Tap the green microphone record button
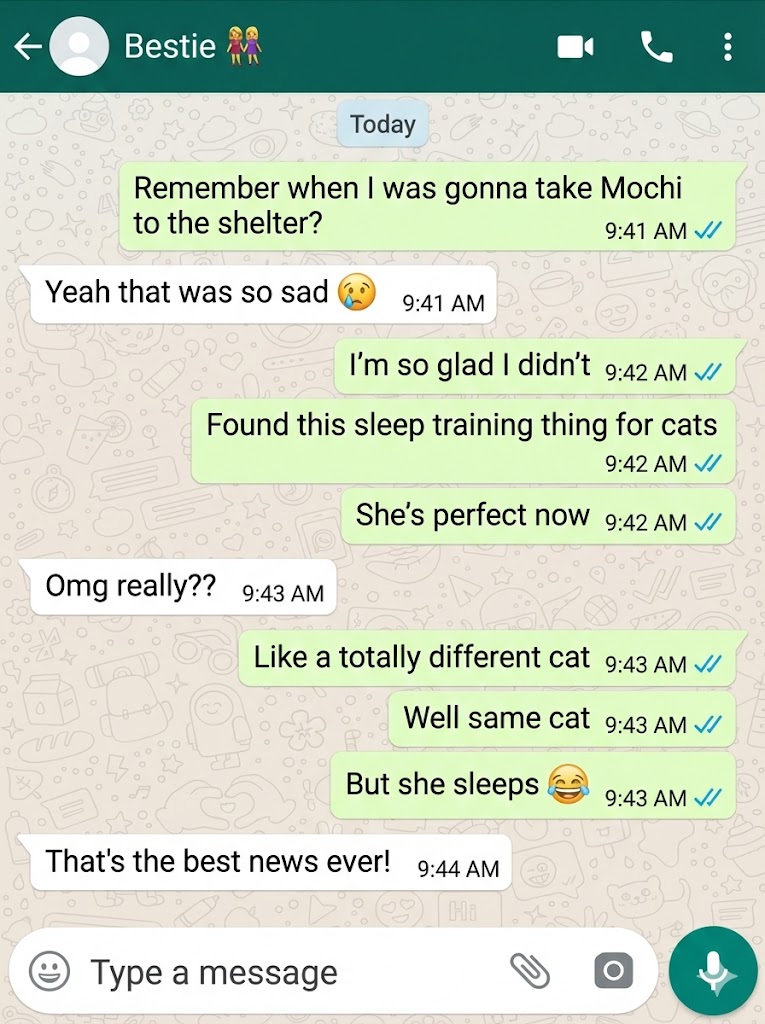765x1024 pixels. [713, 970]
